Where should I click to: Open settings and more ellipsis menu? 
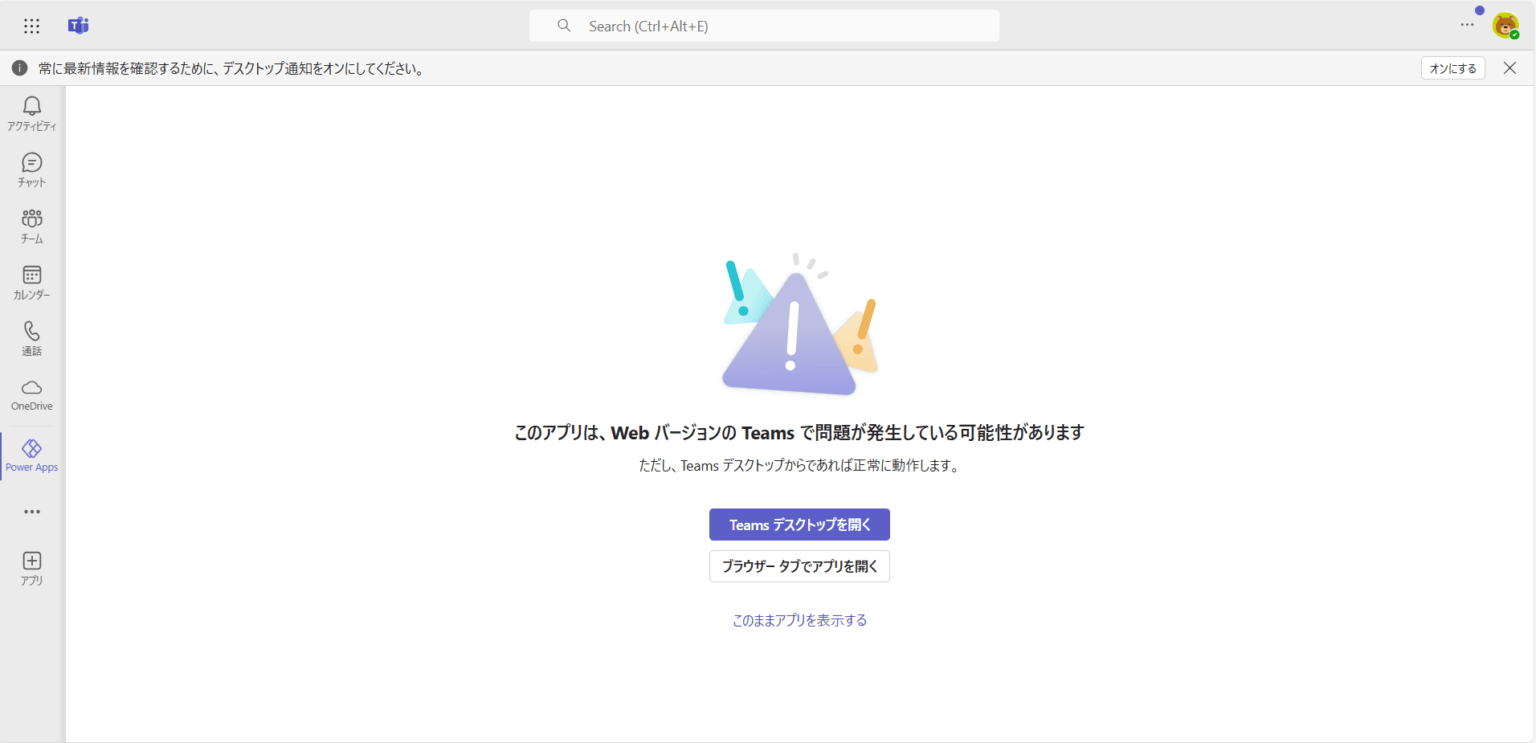point(1467,25)
